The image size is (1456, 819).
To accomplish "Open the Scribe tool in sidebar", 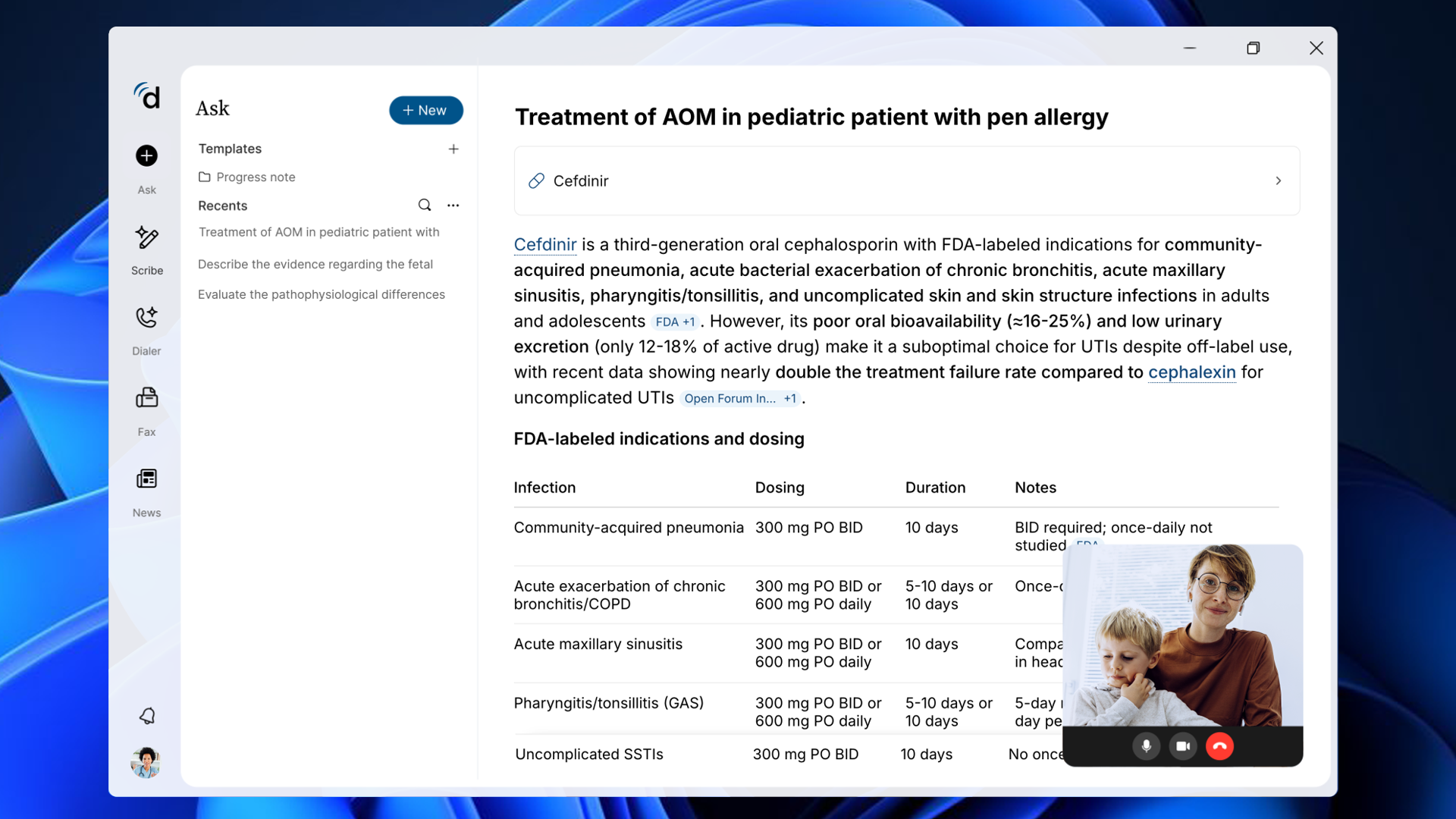I will point(146,250).
